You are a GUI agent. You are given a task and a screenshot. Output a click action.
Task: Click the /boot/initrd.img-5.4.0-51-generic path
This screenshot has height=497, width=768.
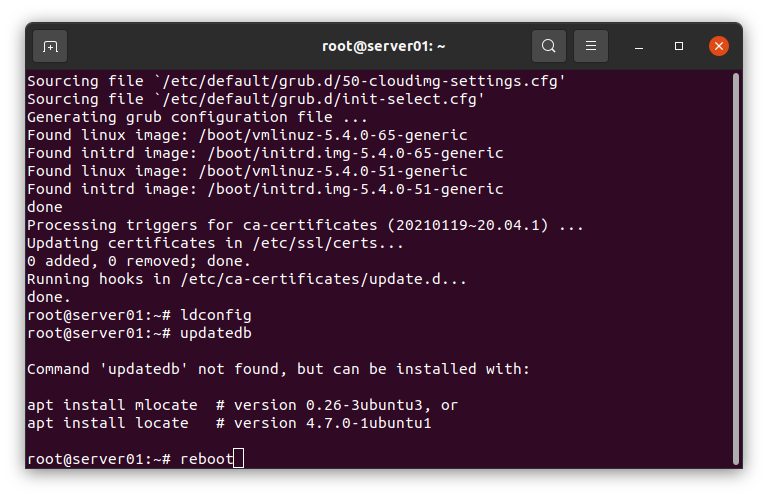point(356,189)
